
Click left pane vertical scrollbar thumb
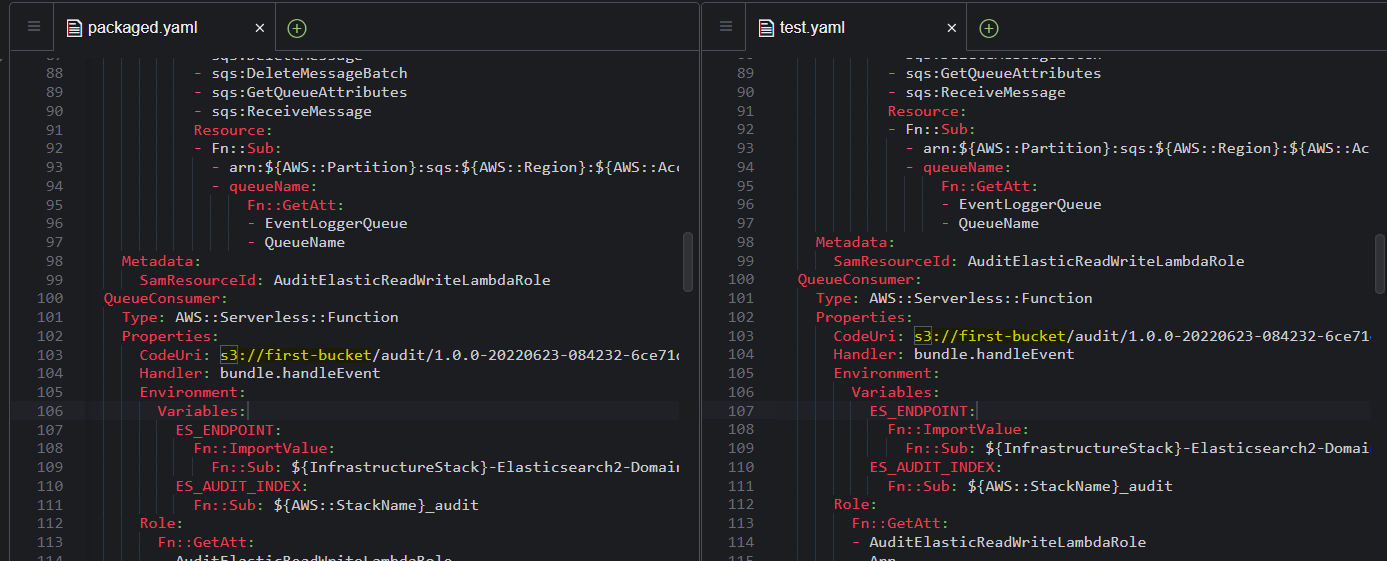pyautogui.click(x=687, y=261)
